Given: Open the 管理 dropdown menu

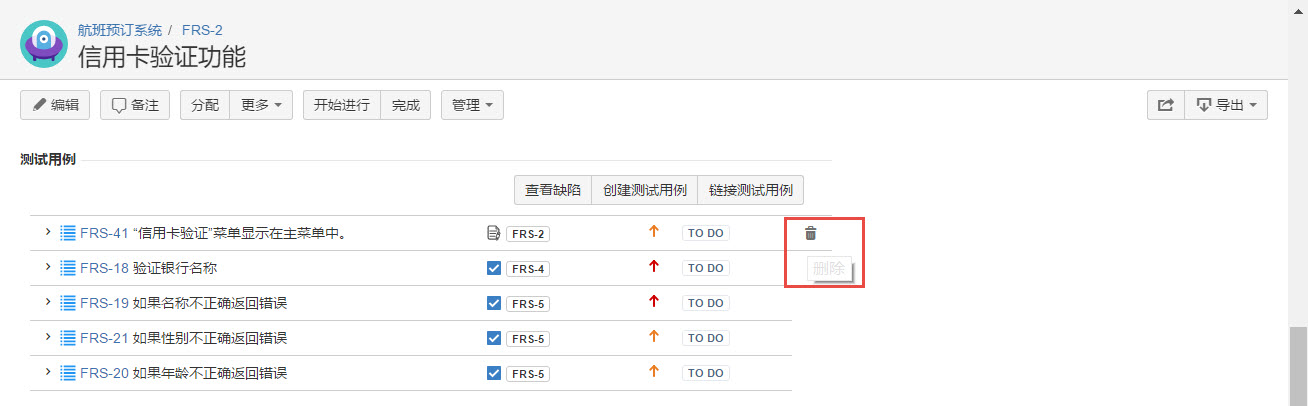Looking at the screenshot, I should (x=472, y=105).
